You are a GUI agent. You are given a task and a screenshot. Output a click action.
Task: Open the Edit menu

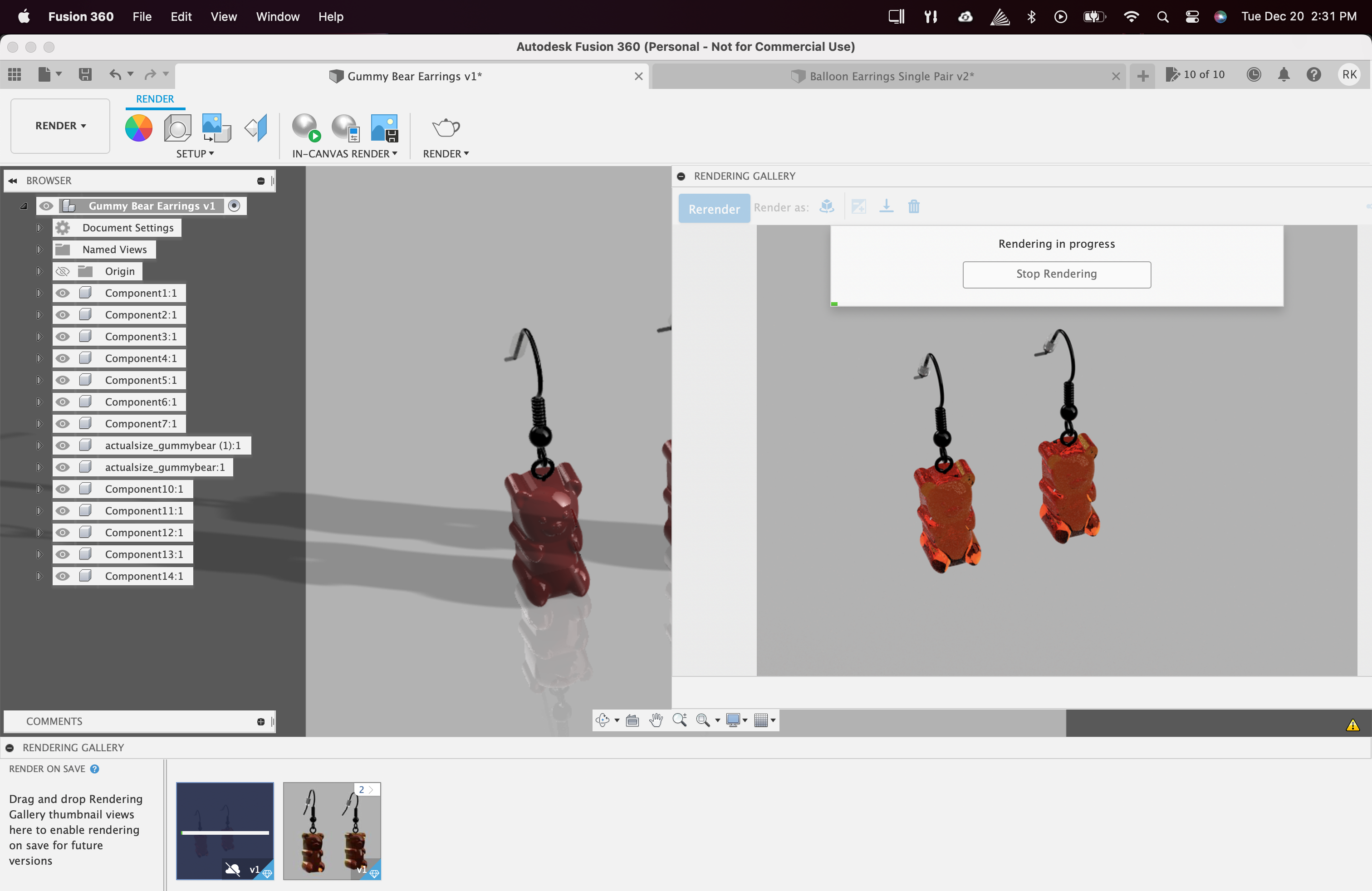click(x=181, y=17)
